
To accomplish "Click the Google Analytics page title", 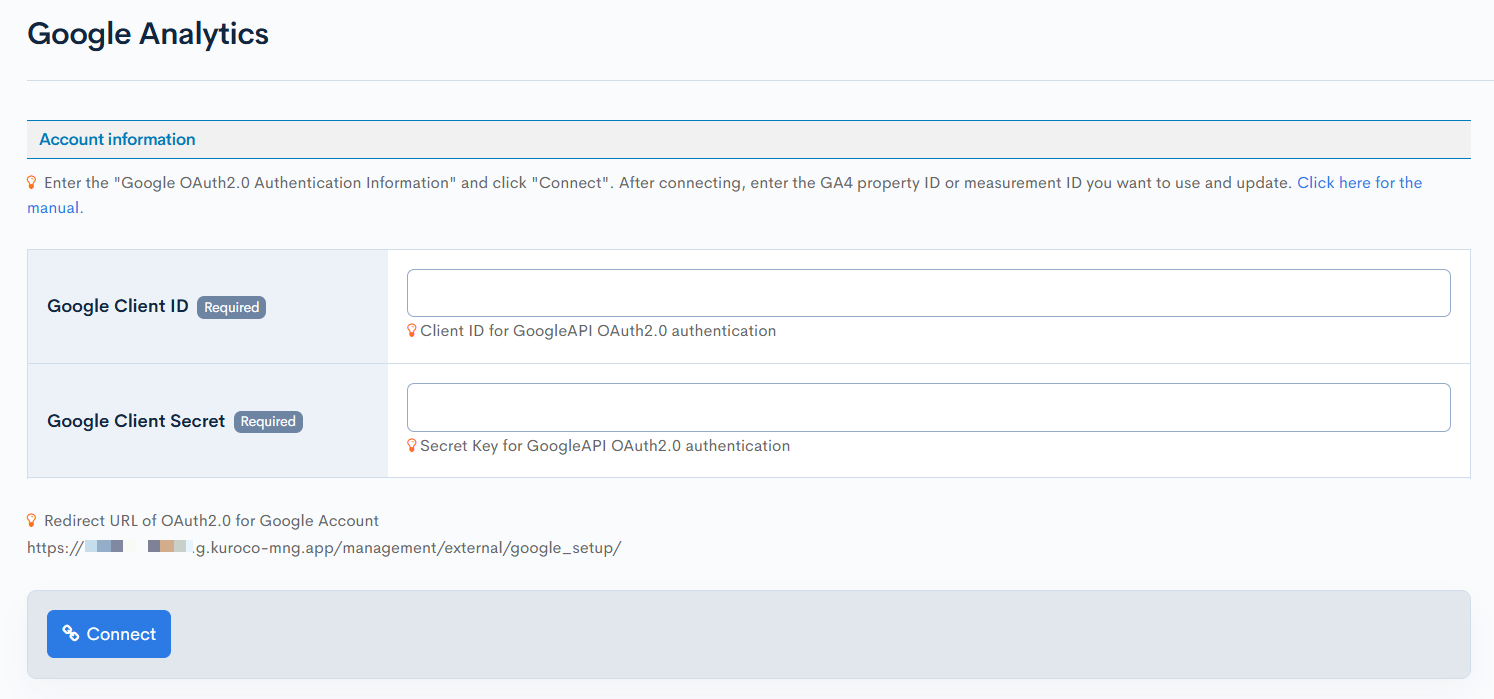I will coord(148,33).
